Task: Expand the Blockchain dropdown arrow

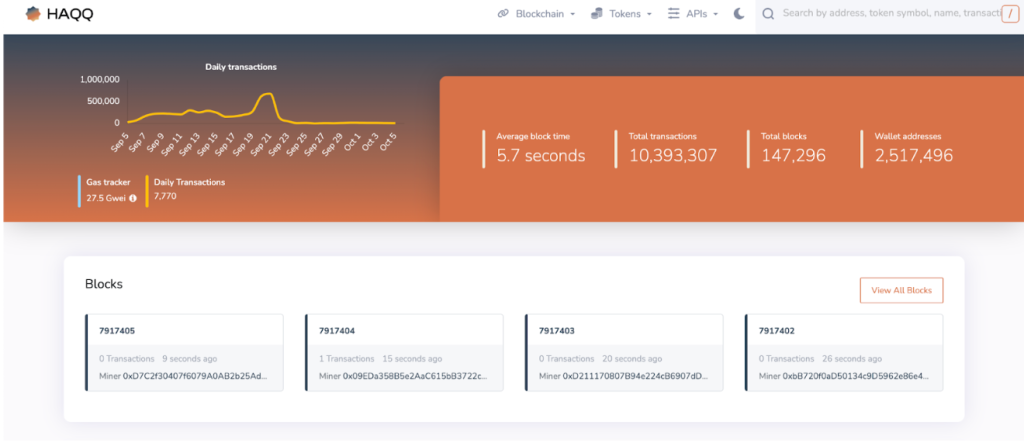Action: click(x=571, y=15)
